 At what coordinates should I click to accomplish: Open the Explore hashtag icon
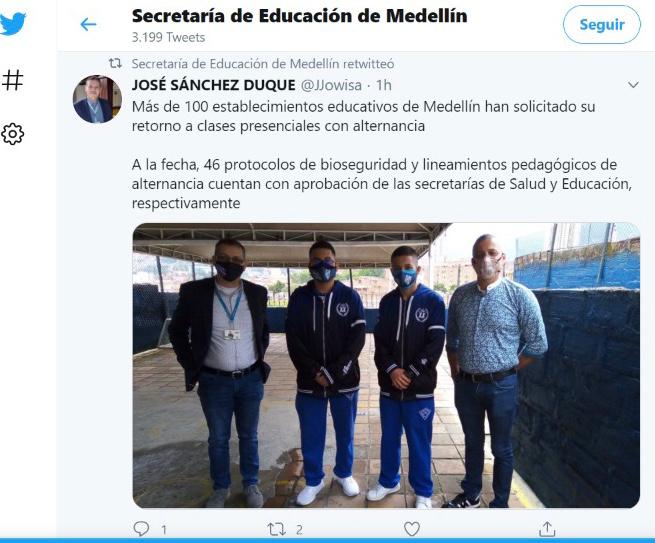coord(13,80)
